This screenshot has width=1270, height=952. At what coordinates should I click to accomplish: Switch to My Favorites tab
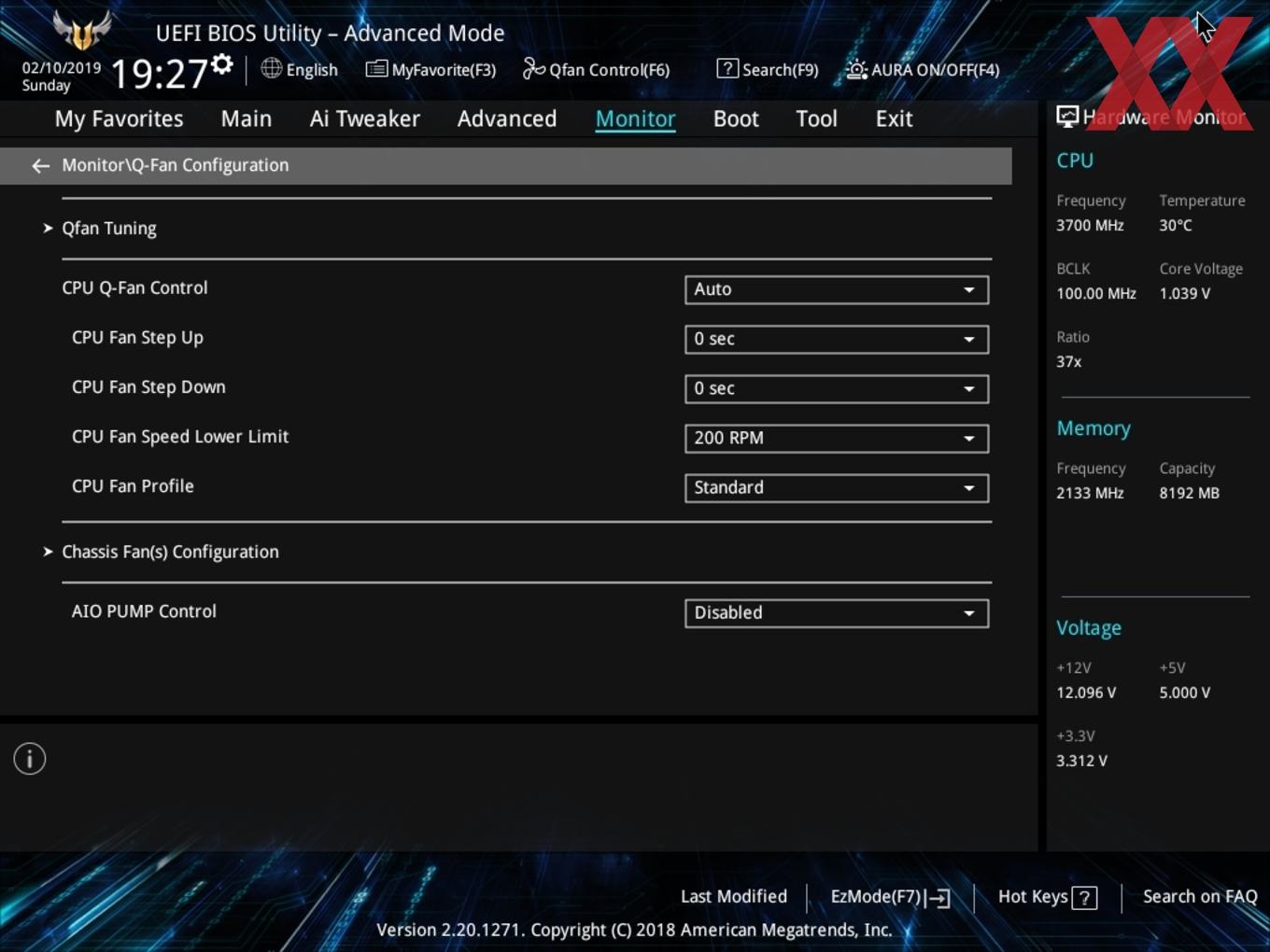119,119
